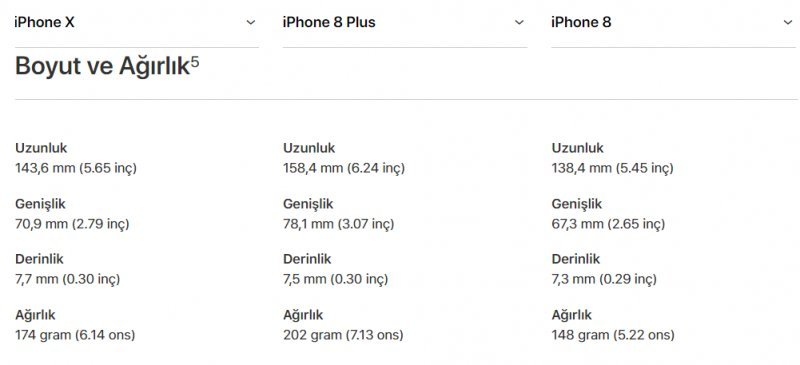The width and height of the screenshot is (800, 365).
Task: Click the 67,3 mm width value
Action: point(608,224)
